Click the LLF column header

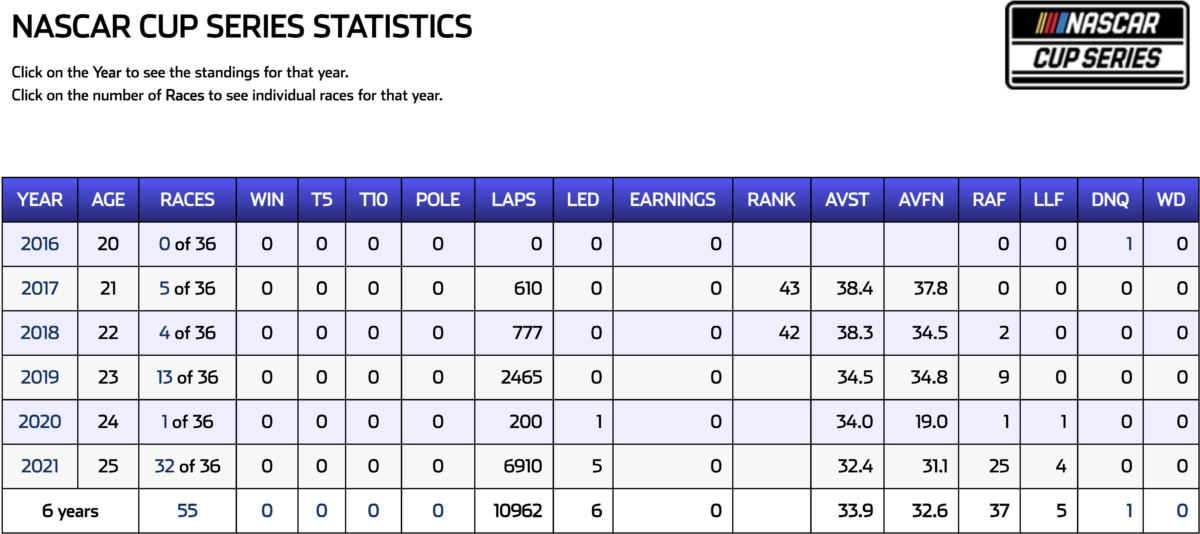point(1049,199)
